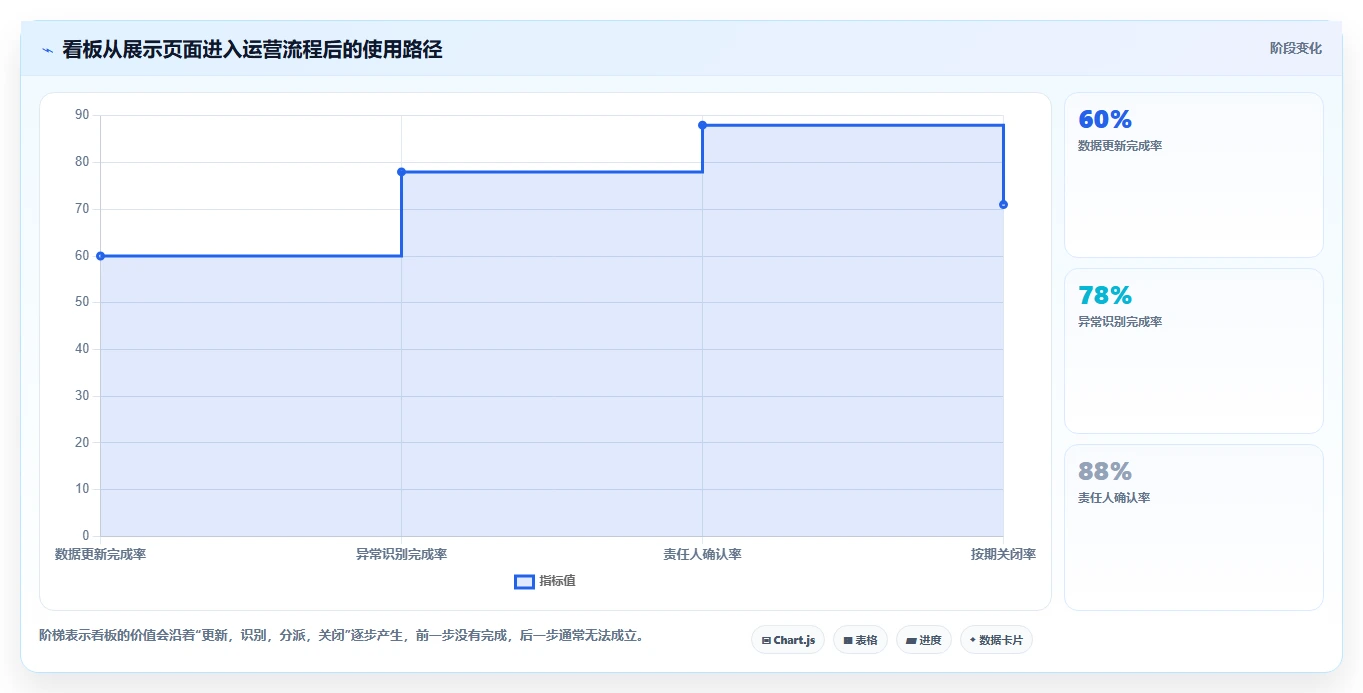Click x-axis label 责任人确认率
Screen dimensions: 1363x693
[702, 554]
